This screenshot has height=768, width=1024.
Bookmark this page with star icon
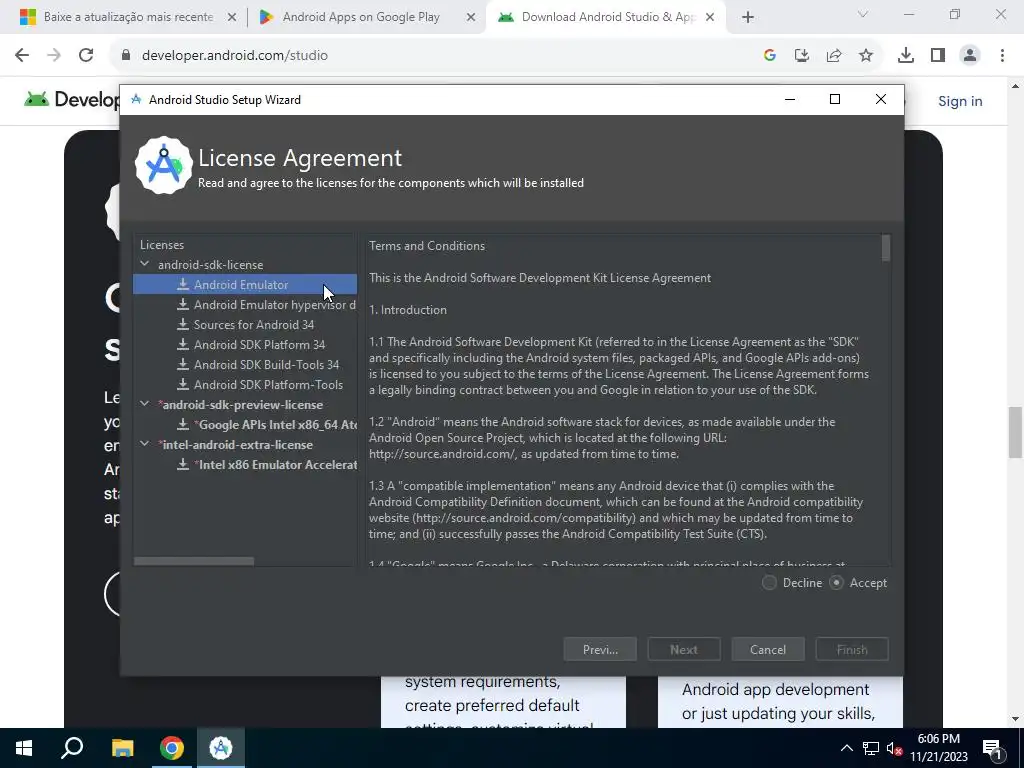tap(866, 56)
